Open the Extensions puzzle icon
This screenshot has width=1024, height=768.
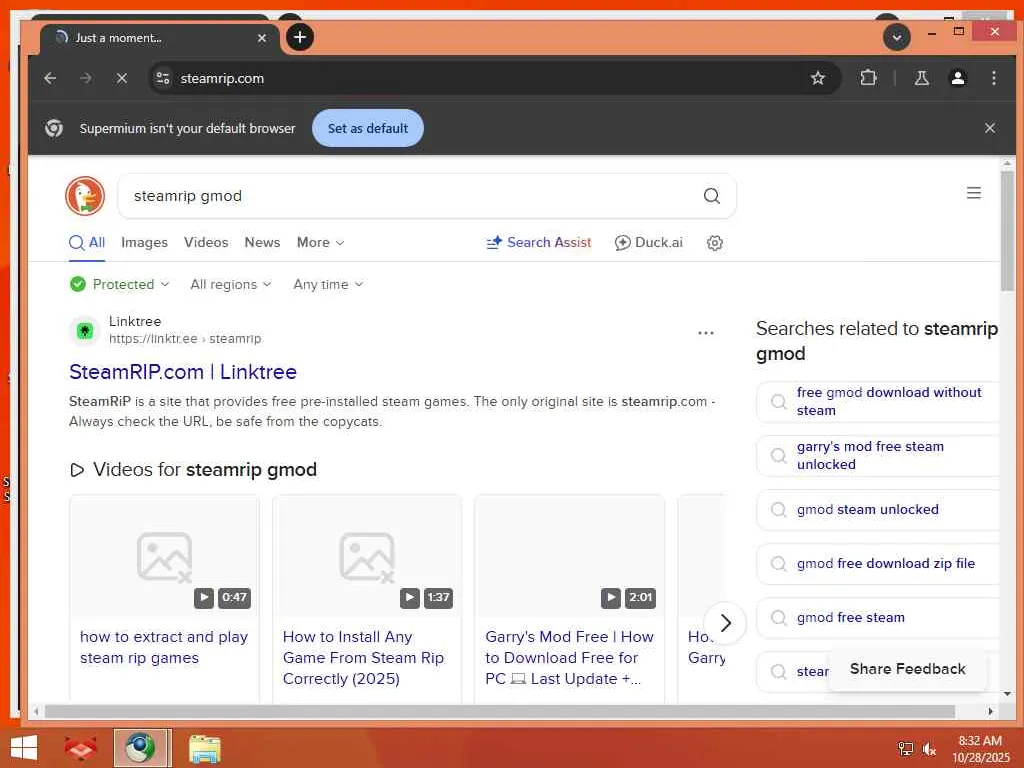coord(868,78)
